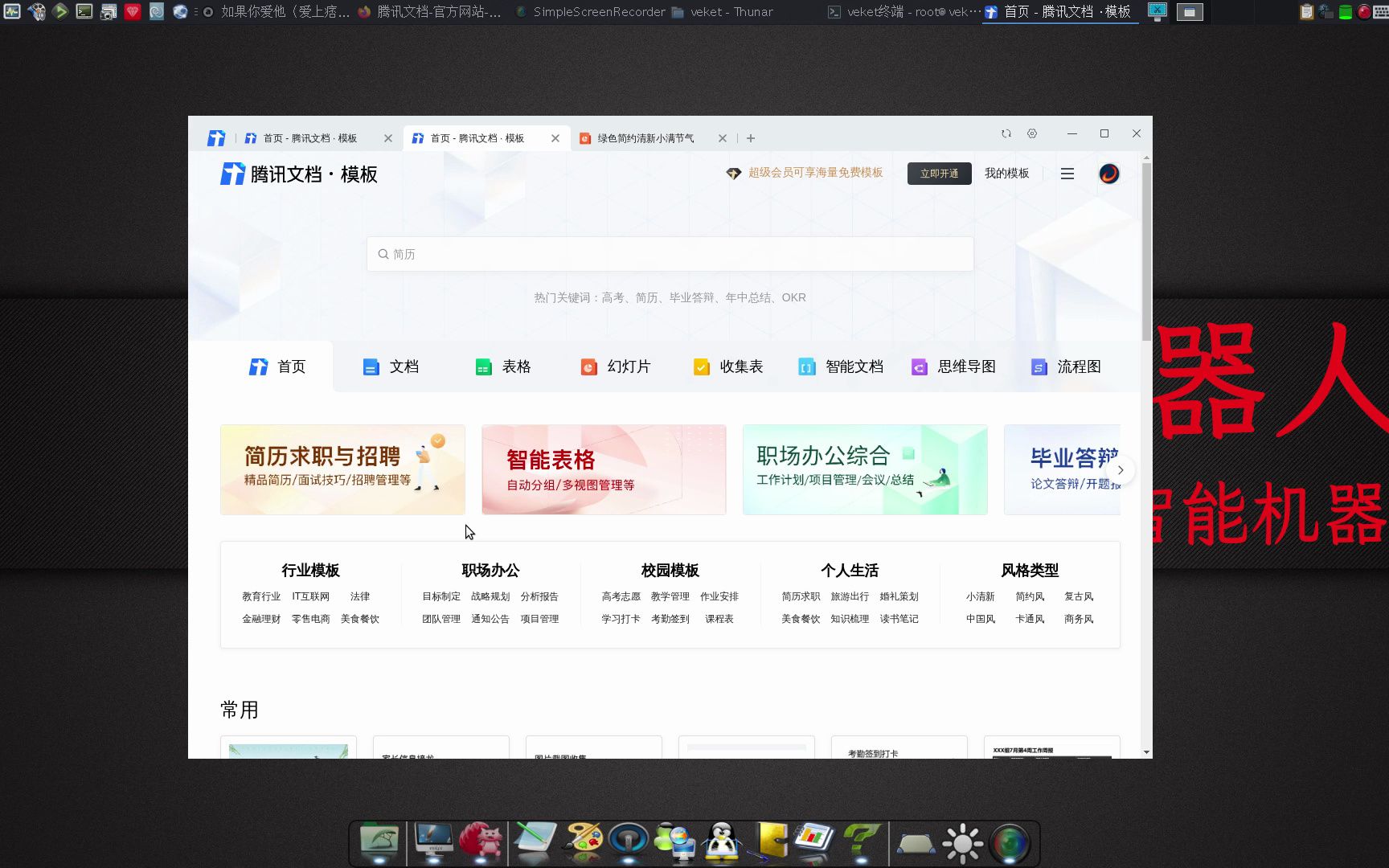Open 目标制定 under 职场办公
Image resolution: width=1389 pixels, height=868 pixels.
441,596
